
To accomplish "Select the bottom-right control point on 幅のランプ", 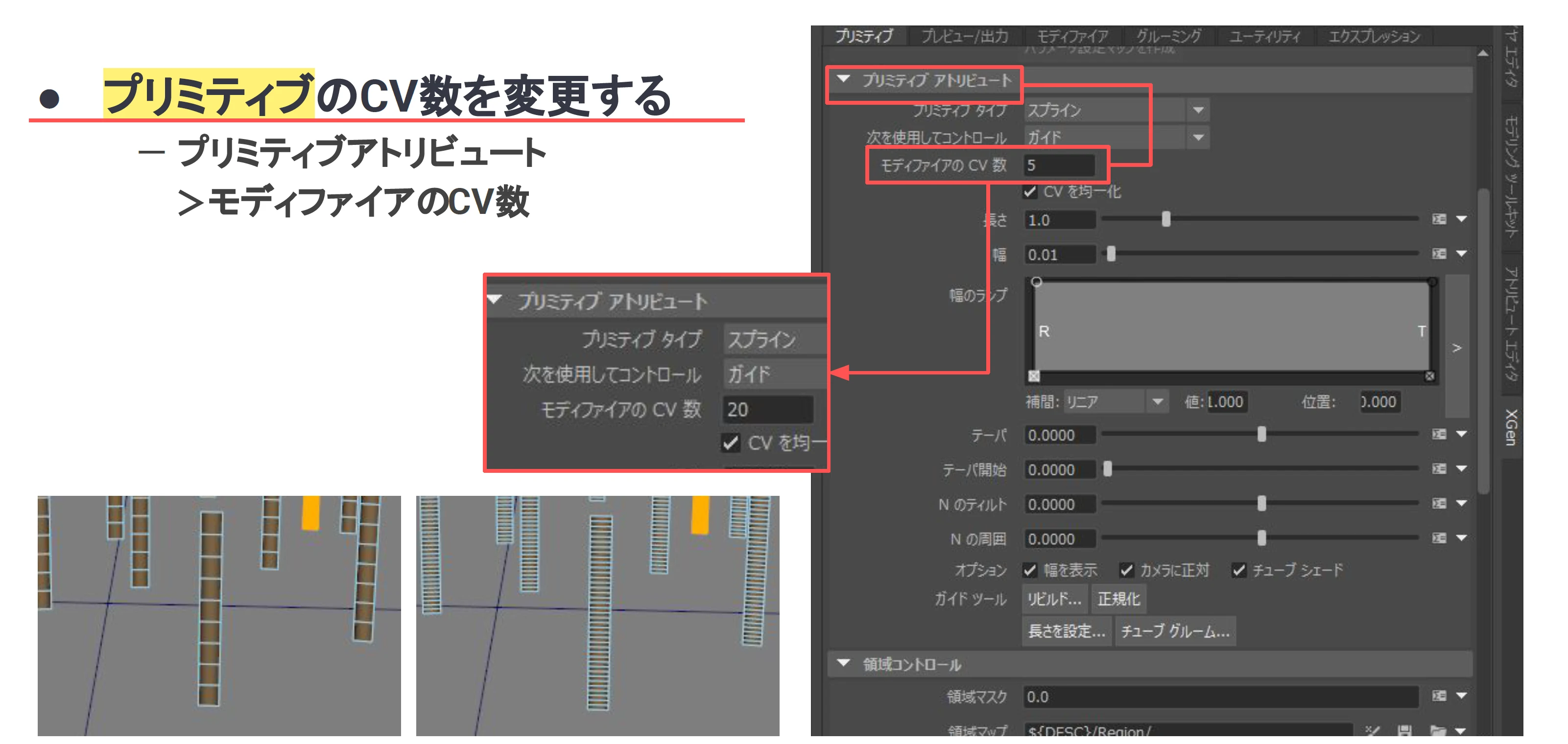I will [1430, 376].
